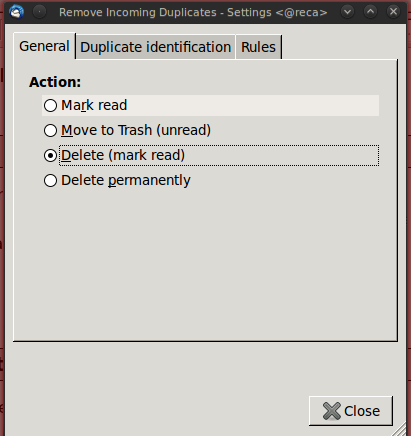Click the X icon in the title bar
This screenshot has width=411, height=436.
(x=393, y=12)
